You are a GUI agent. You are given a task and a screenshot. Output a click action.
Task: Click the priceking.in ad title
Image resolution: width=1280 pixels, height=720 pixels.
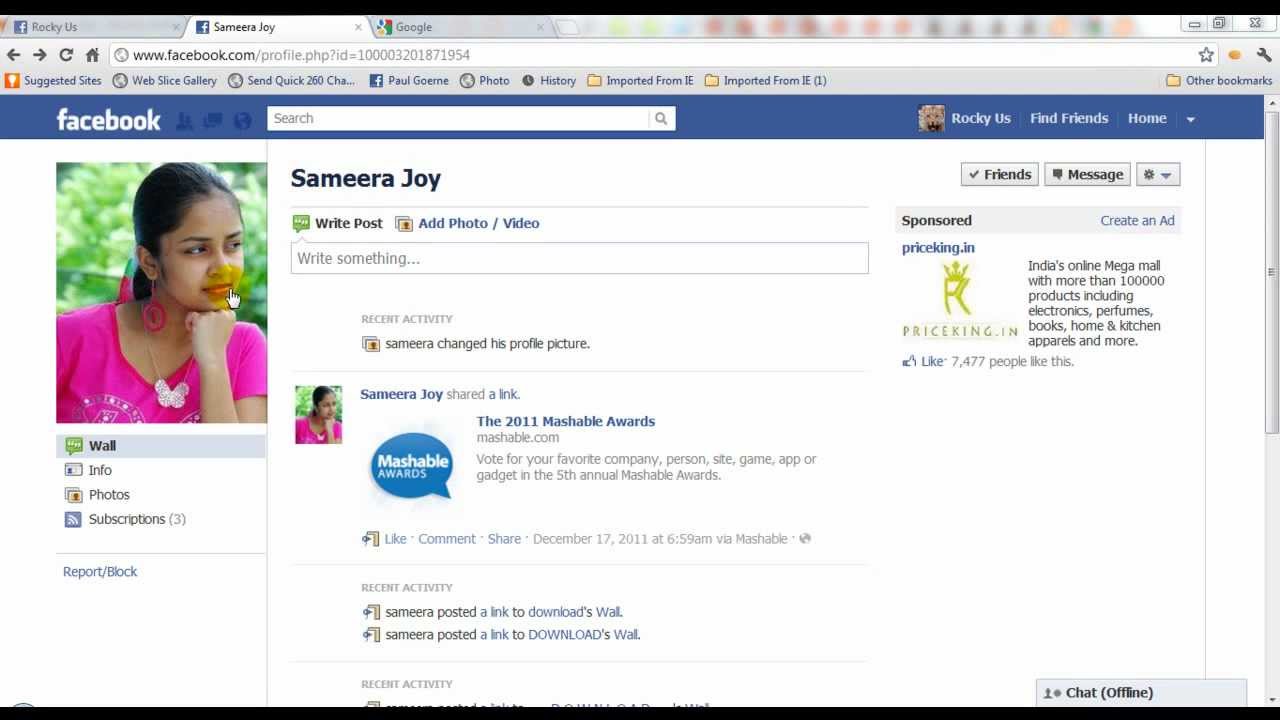(938, 248)
